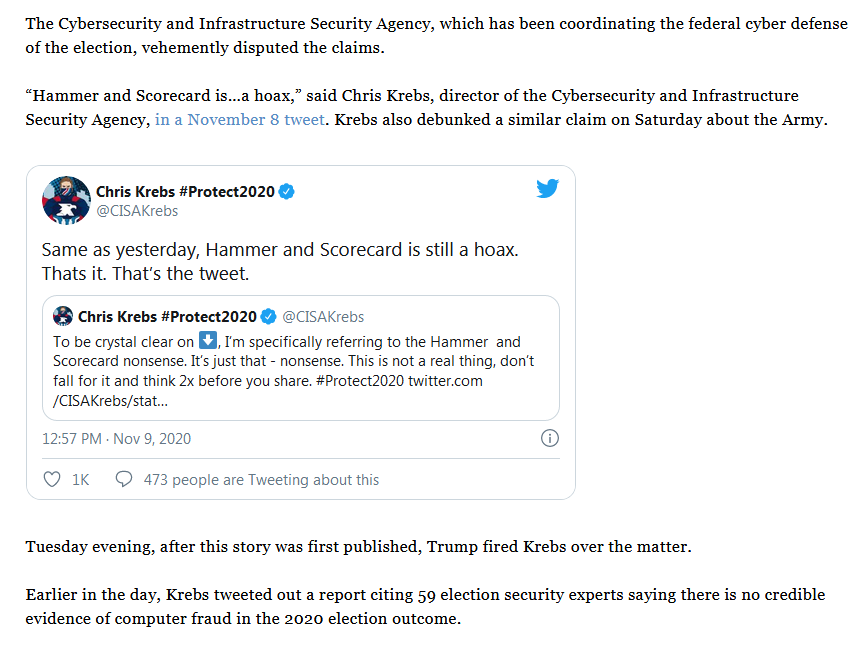This screenshot has height=646, width=862.
Task: Open "473 people are Tweeting about this"
Action: click(x=261, y=480)
